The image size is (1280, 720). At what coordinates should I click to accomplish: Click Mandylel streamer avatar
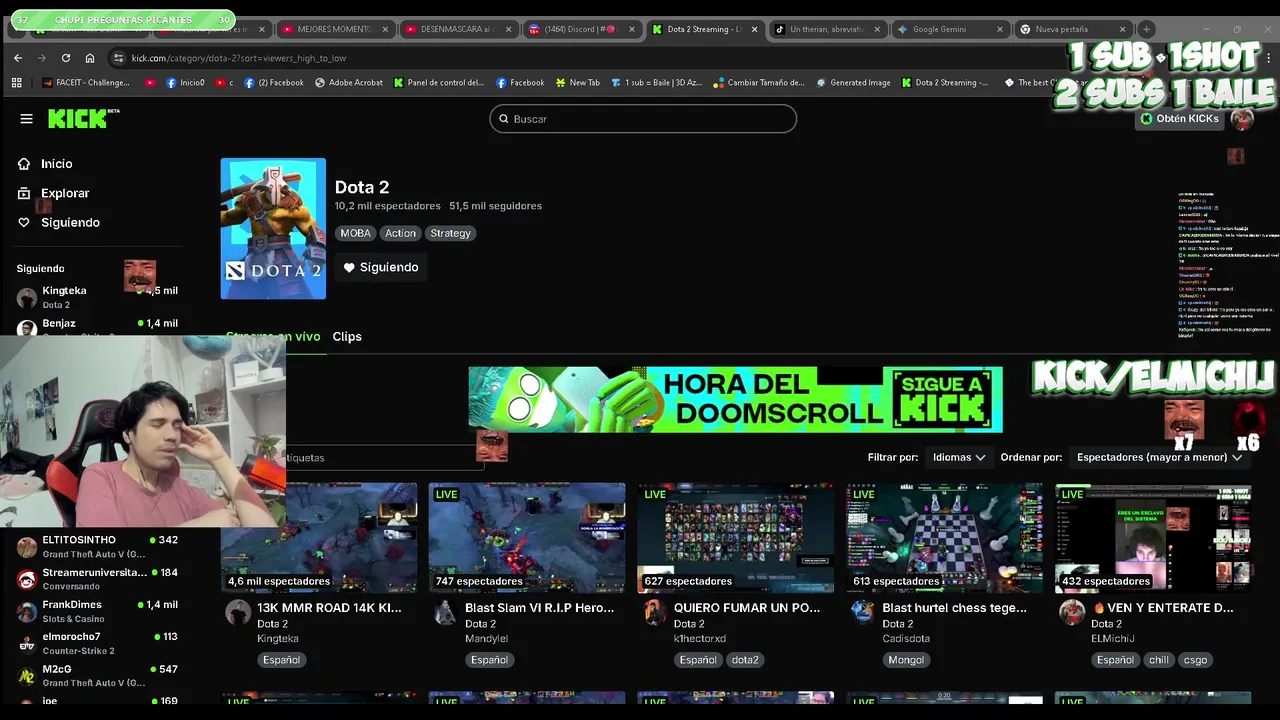[x=446, y=612]
